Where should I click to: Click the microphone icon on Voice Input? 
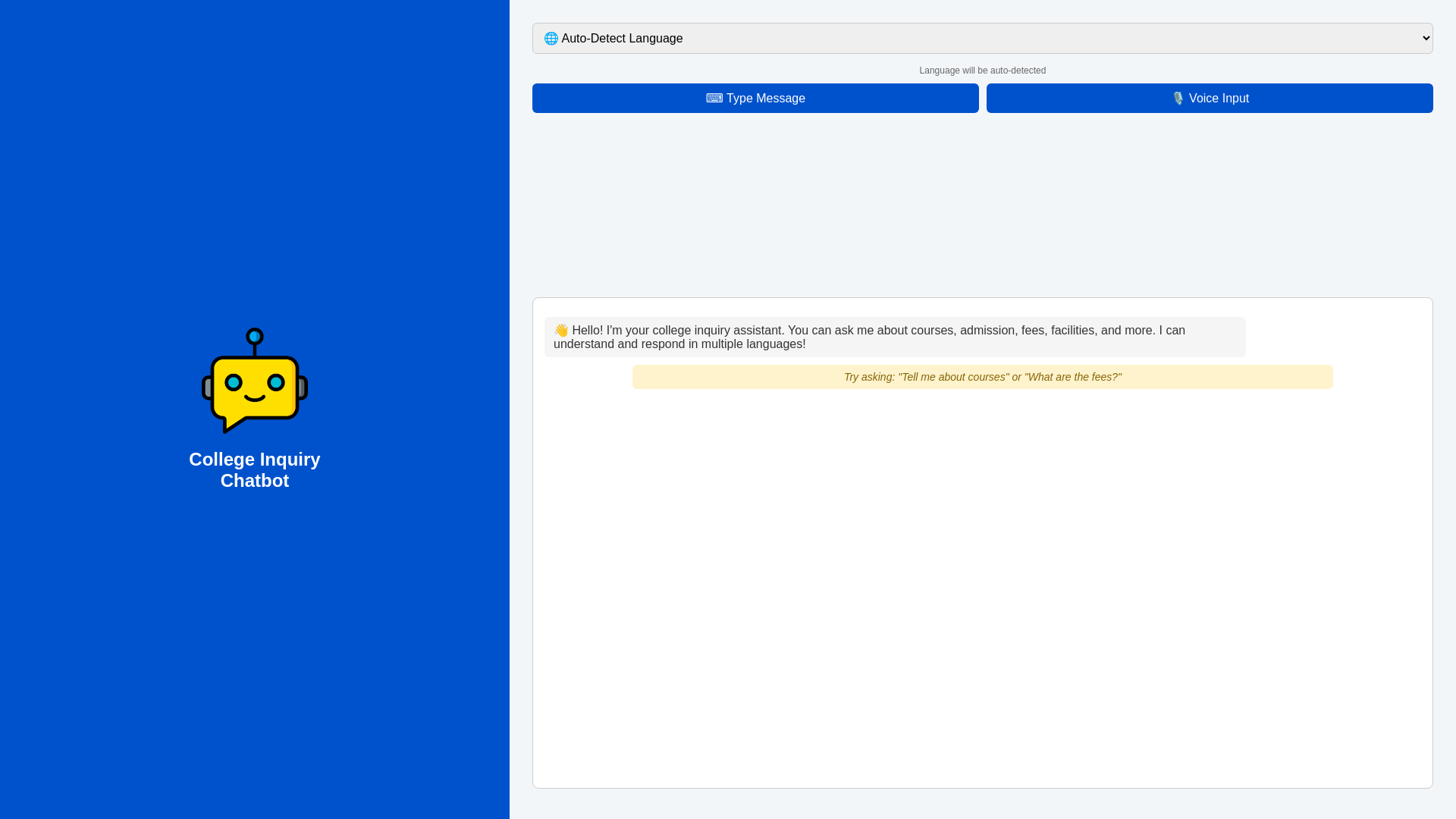[x=1178, y=99]
